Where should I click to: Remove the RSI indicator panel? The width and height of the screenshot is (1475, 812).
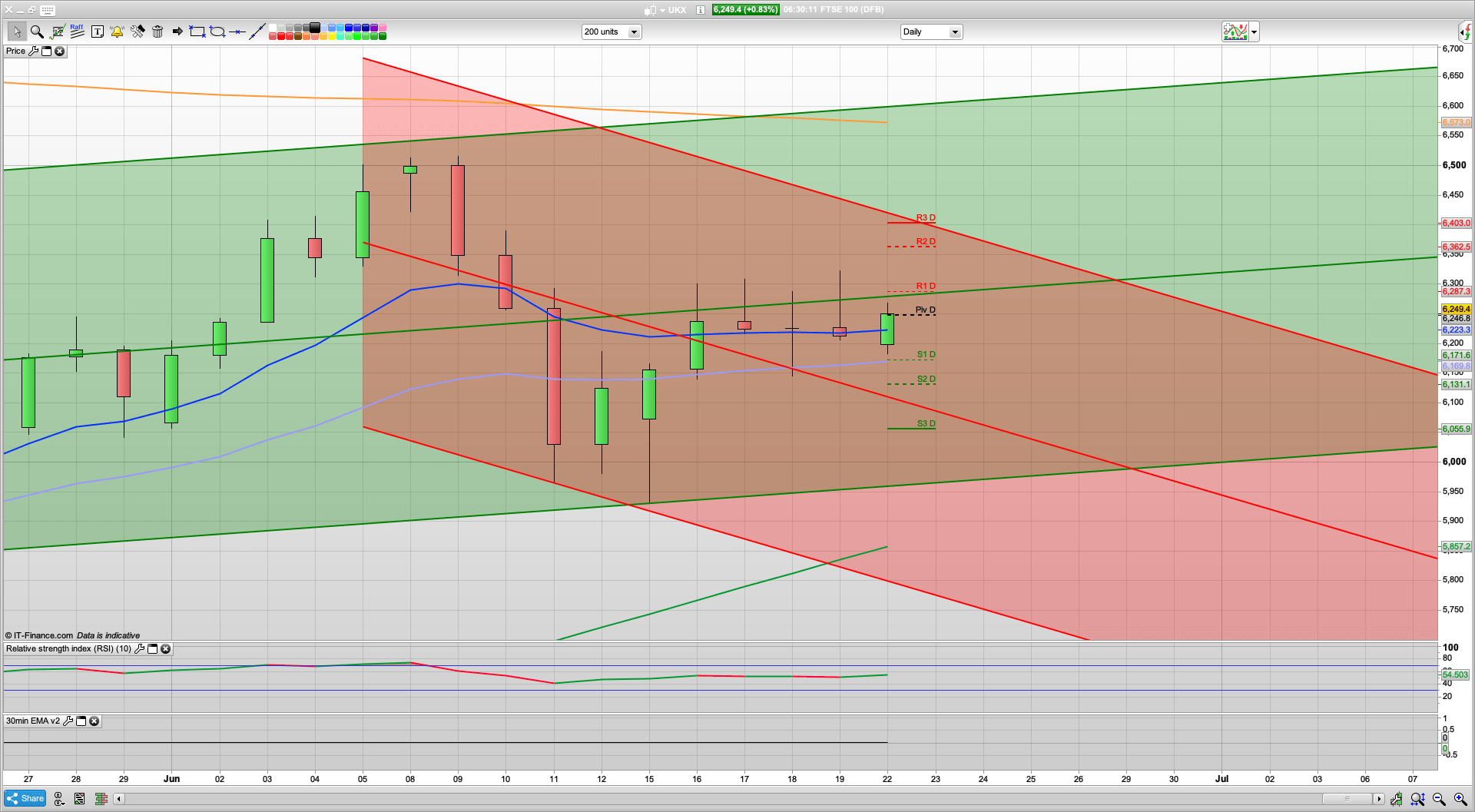pos(165,648)
